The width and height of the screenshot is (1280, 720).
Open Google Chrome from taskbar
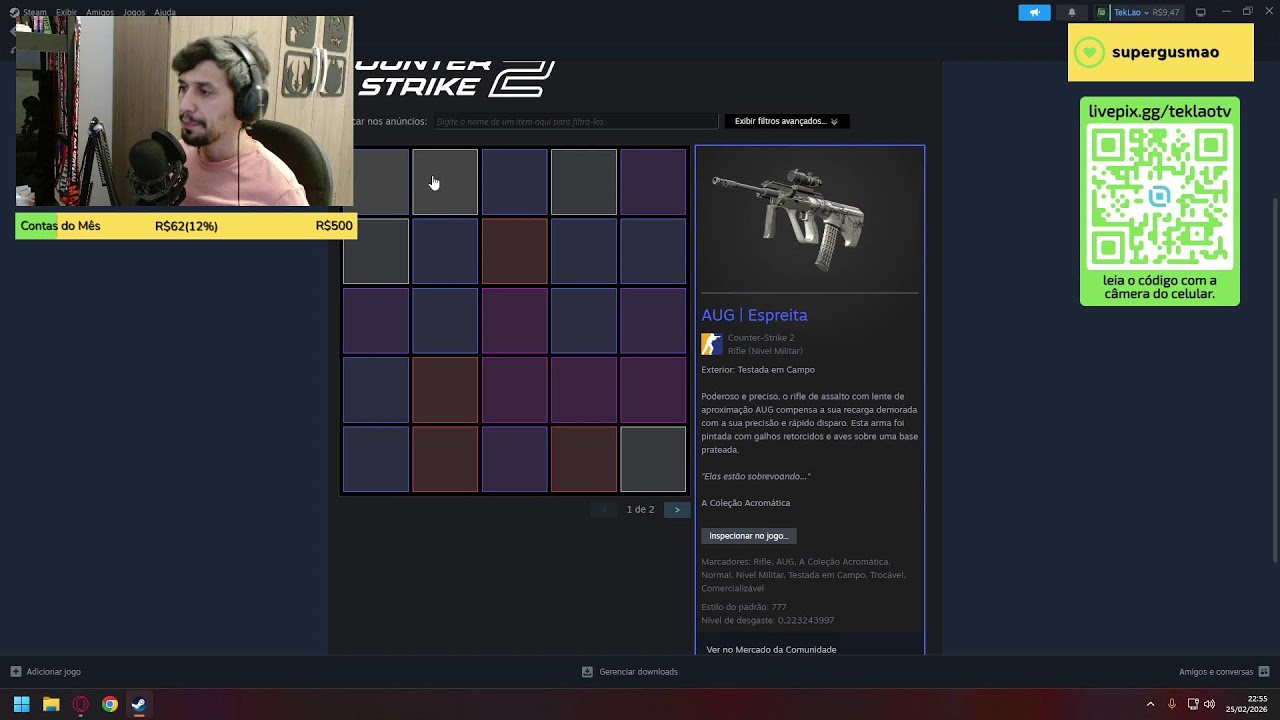(x=110, y=704)
